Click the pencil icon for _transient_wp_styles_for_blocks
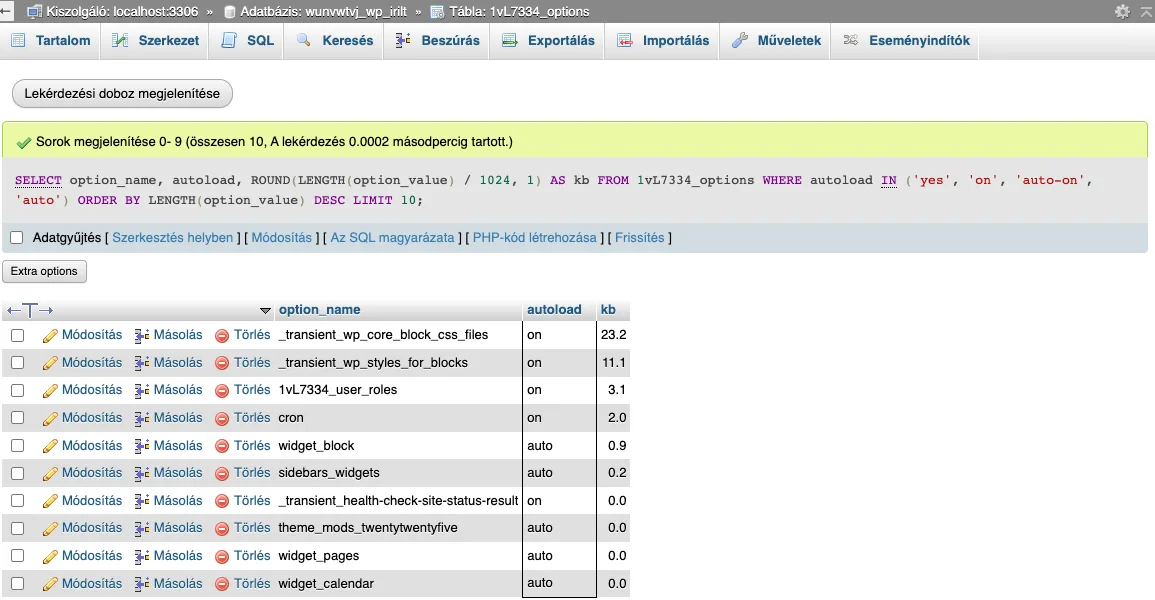This screenshot has width=1155, height=600. click(x=50, y=363)
